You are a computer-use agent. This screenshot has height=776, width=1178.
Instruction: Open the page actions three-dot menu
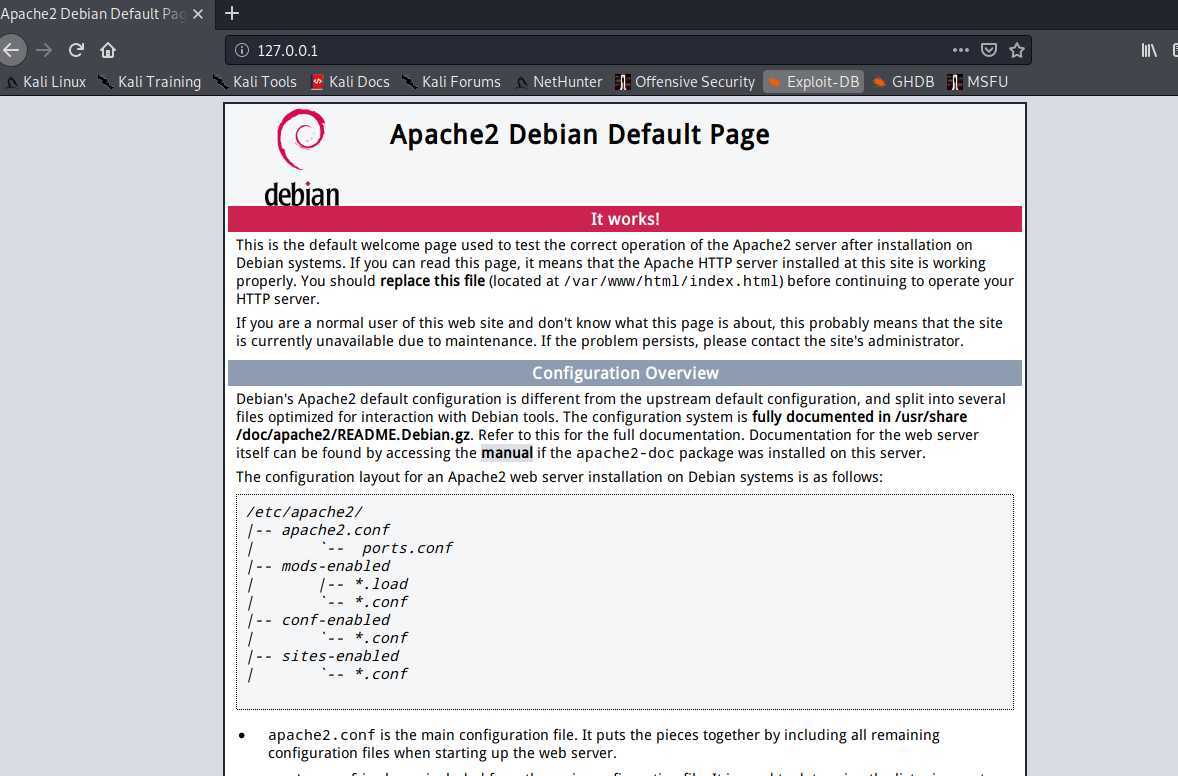960,50
